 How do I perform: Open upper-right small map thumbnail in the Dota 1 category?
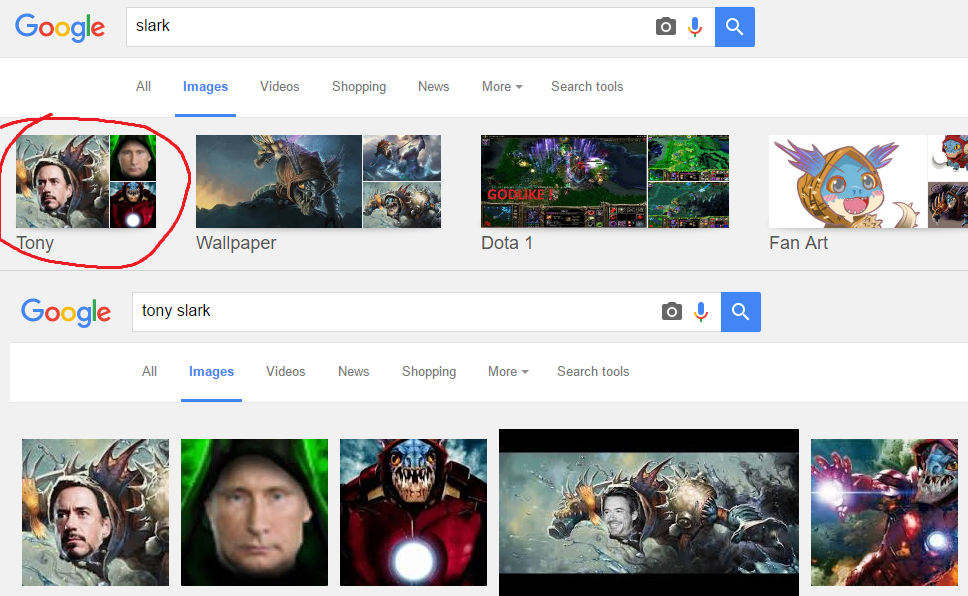(x=688, y=158)
